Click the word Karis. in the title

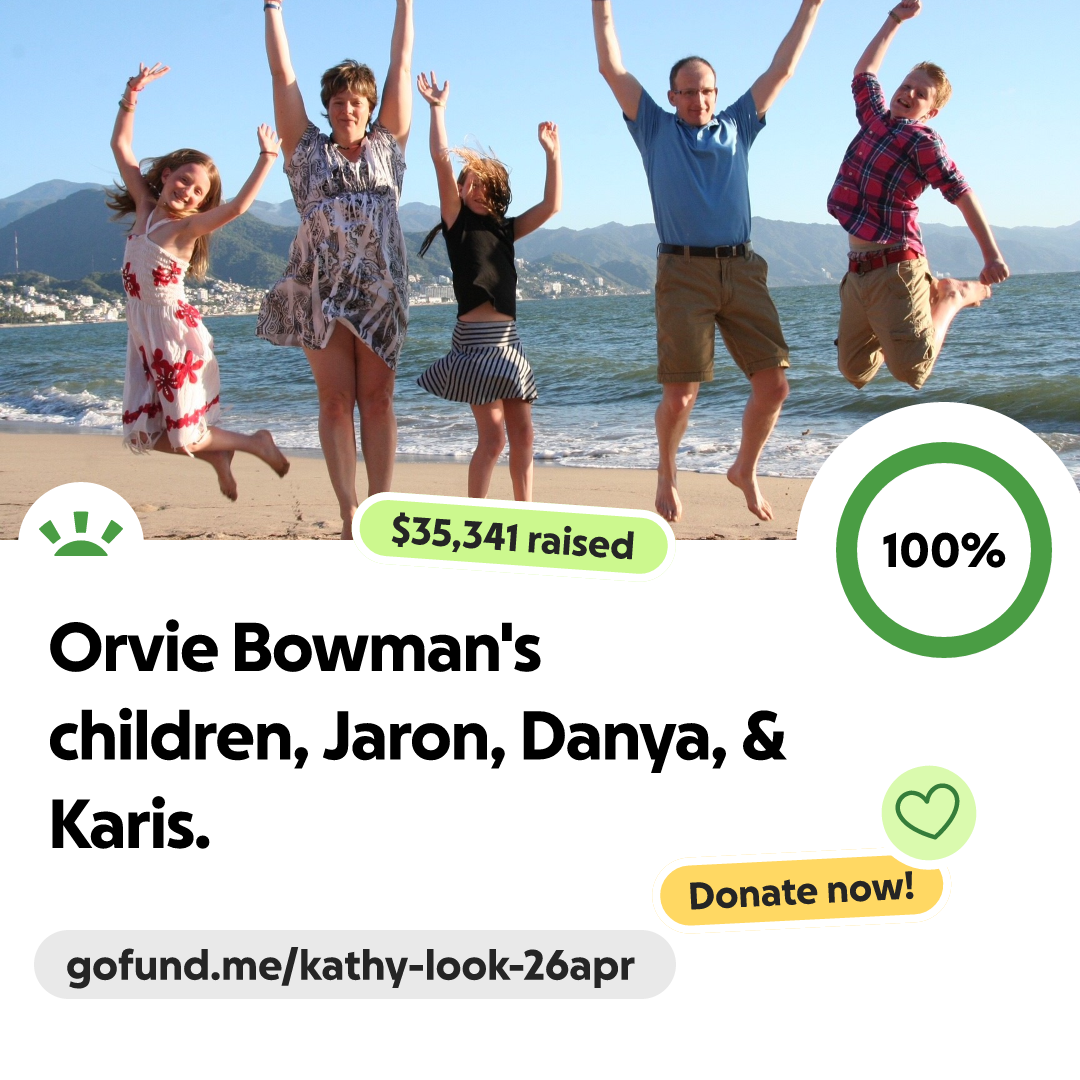click(129, 825)
